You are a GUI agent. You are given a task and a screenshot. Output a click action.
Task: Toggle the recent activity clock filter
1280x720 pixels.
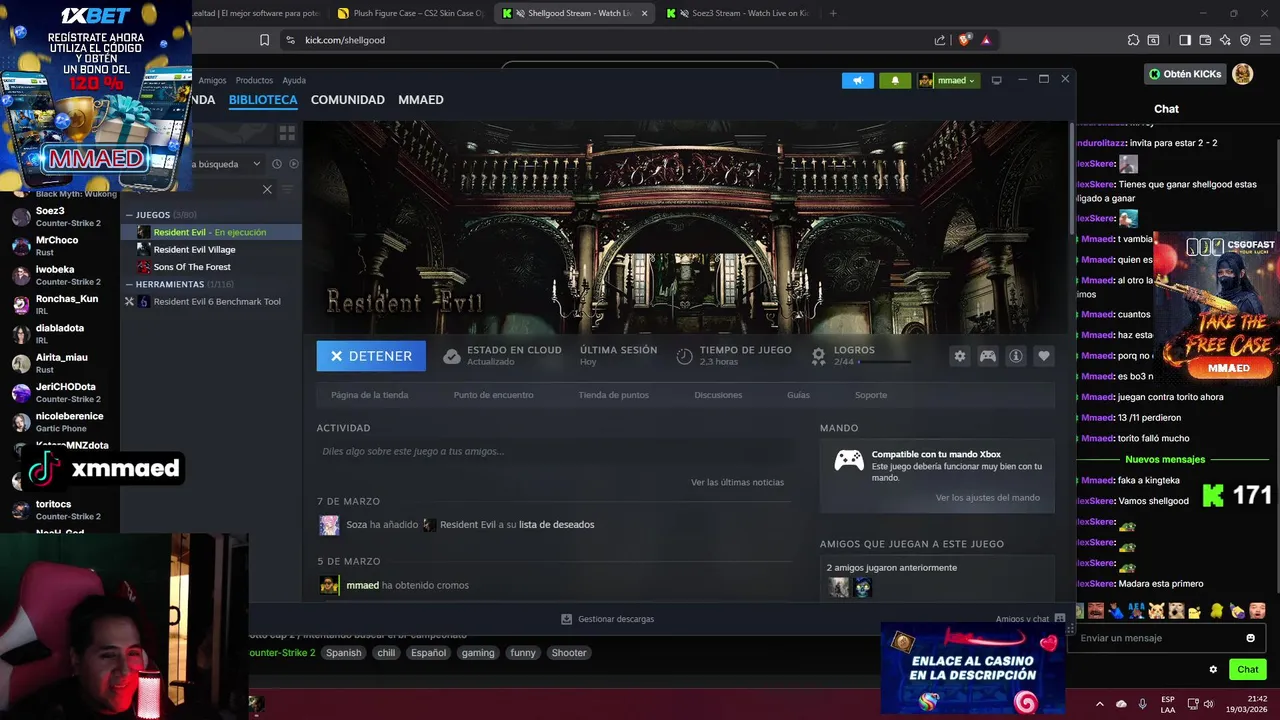[x=277, y=164]
